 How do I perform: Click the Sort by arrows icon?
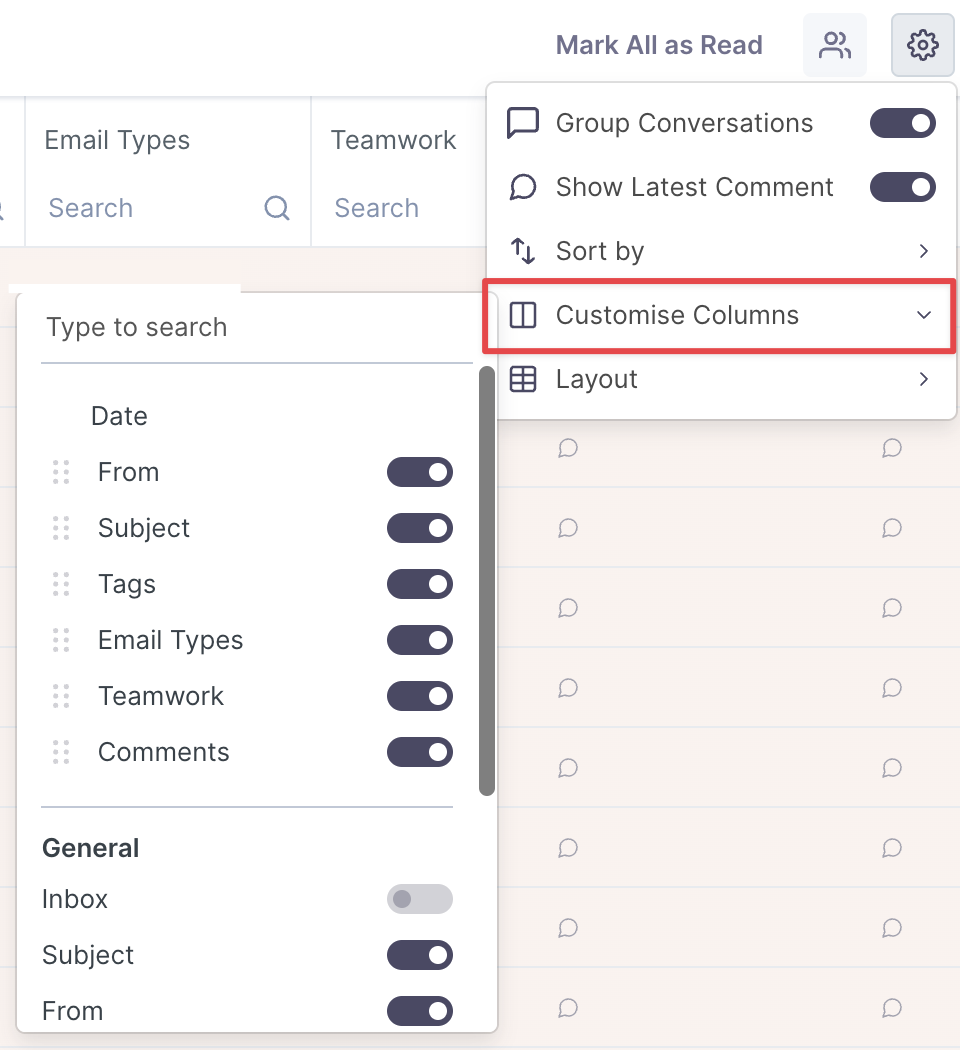tap(523, 251)
